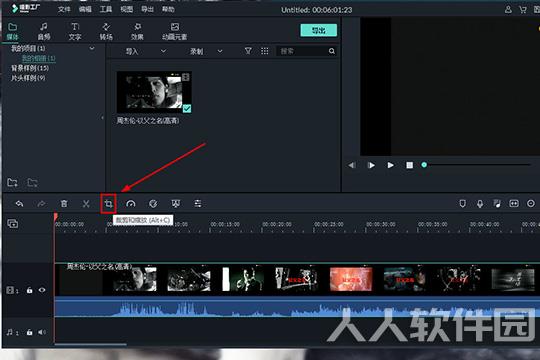The height and width of the screenshot is (360, 540).
Task: Open the crop and zoom tool
Action: coord(108,204)
